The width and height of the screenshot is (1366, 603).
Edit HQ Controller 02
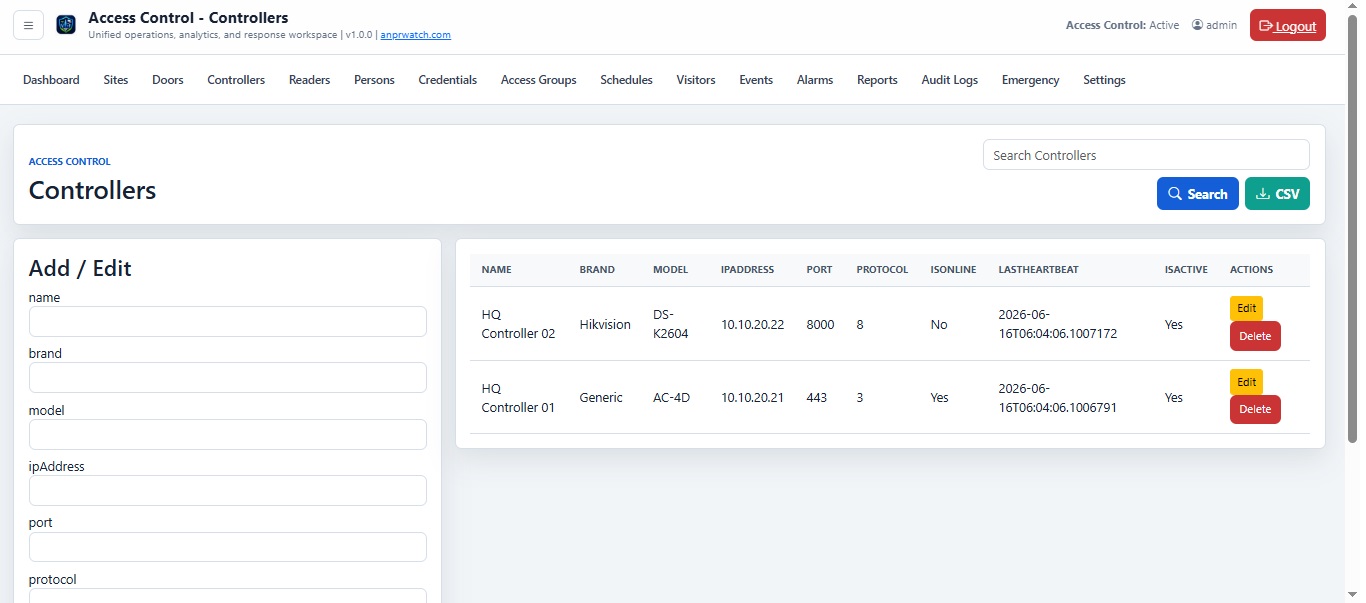[x=1246, y=308]
